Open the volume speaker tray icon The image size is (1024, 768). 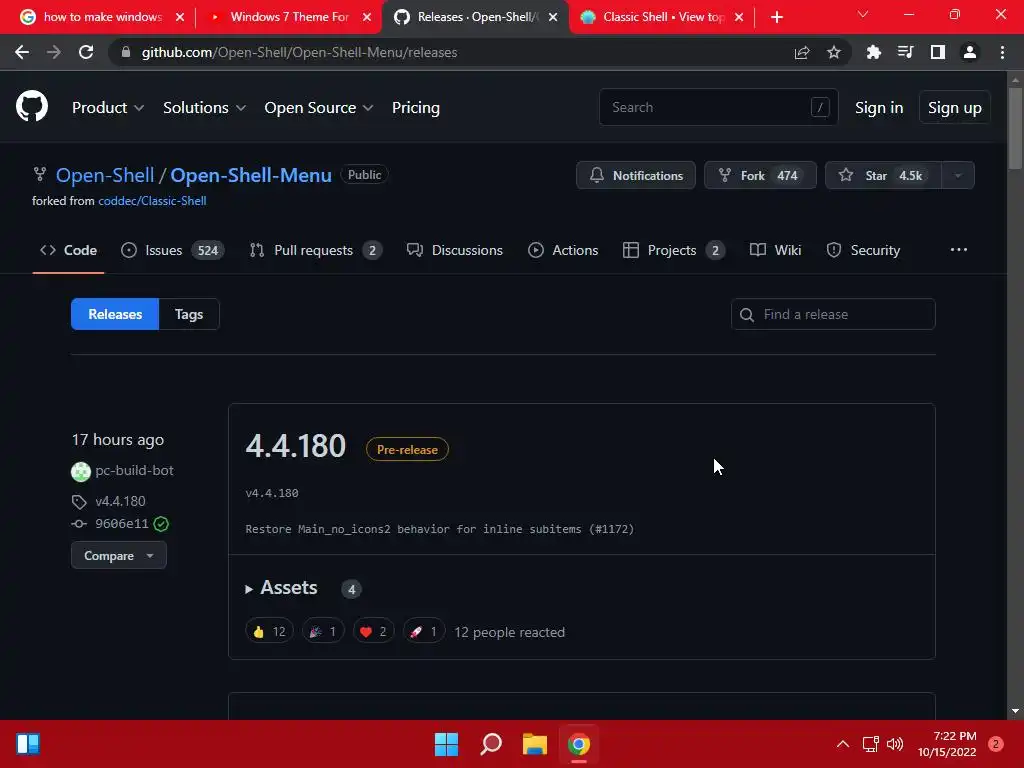click(895, 744)
